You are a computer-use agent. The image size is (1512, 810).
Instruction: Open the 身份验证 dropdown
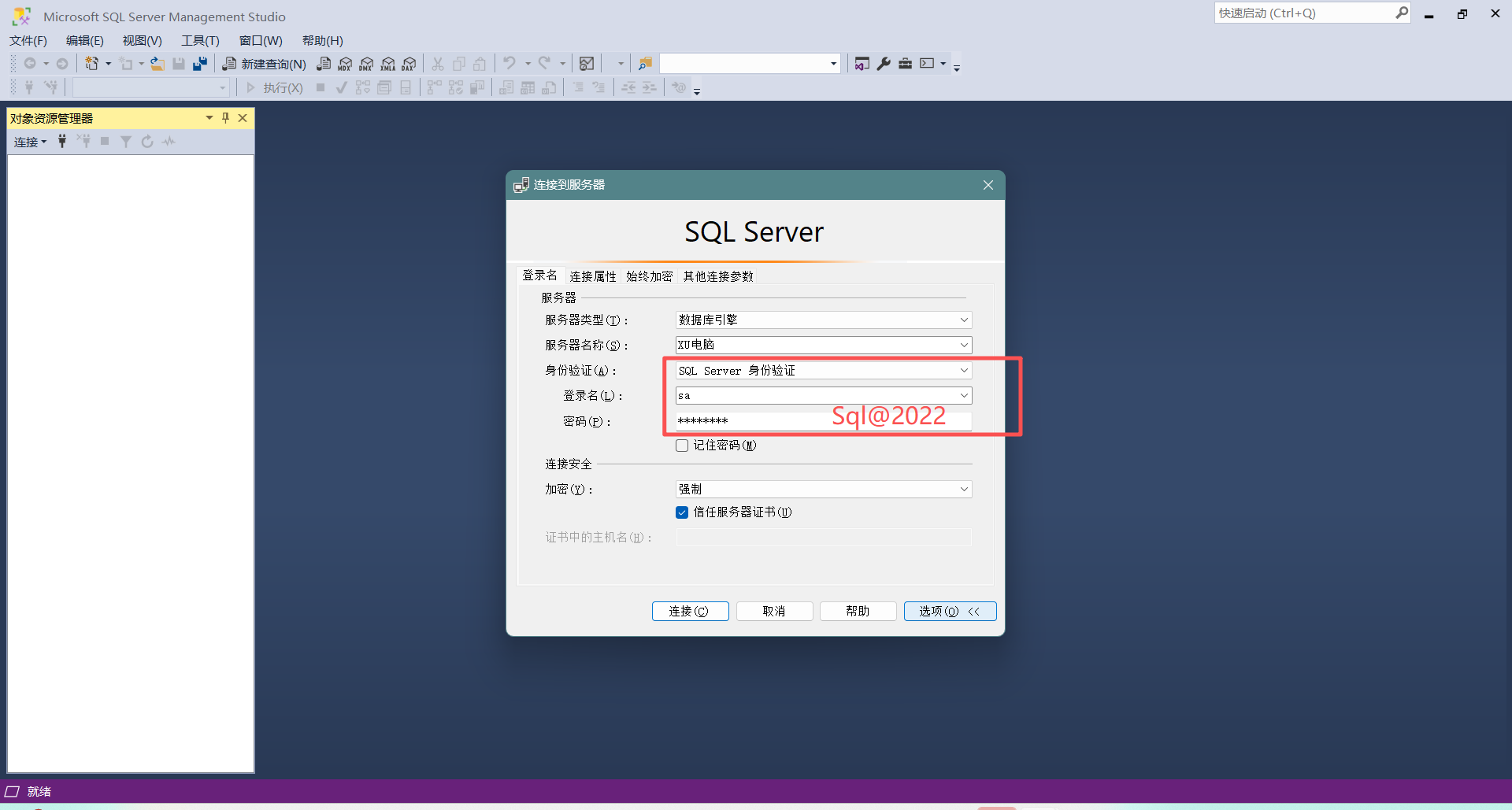[964, 370]
